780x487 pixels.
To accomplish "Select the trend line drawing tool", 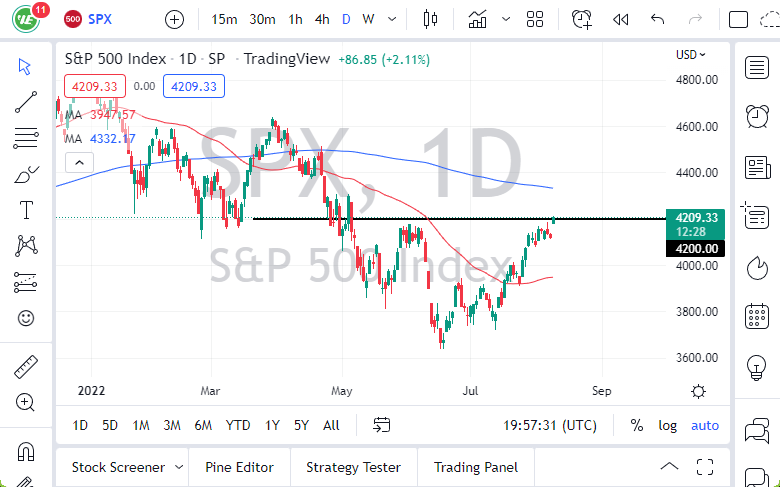I will click(27, 101).
